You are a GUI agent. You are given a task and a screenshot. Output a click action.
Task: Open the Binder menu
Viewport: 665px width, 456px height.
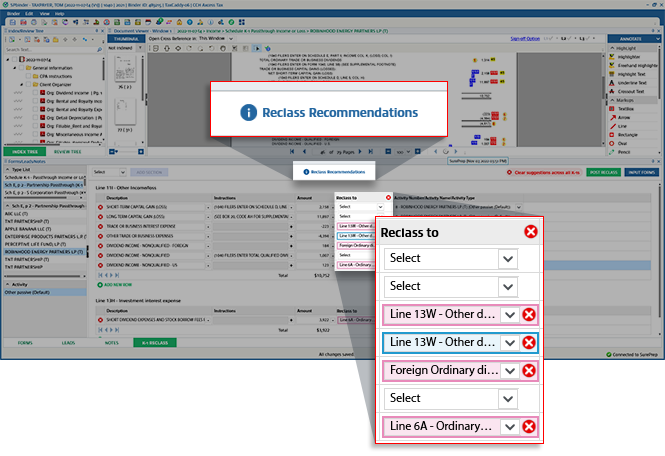point(13,14)
